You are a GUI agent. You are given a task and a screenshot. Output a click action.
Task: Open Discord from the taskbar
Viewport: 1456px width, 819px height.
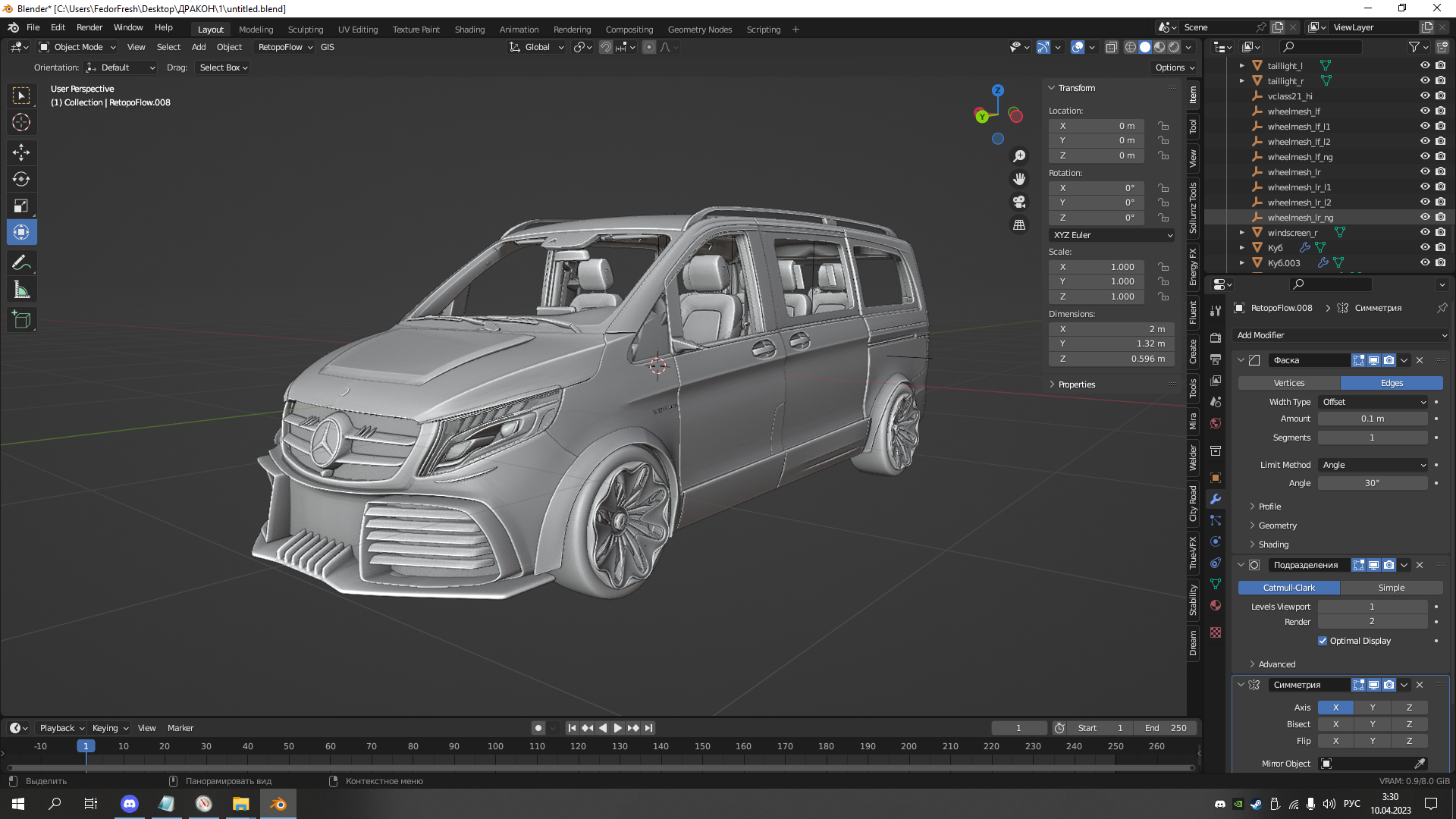[130, 804]
